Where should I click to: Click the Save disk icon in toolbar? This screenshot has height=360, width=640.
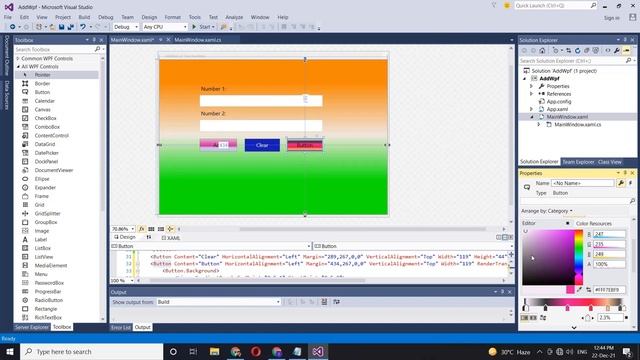(x=61, y=27)
